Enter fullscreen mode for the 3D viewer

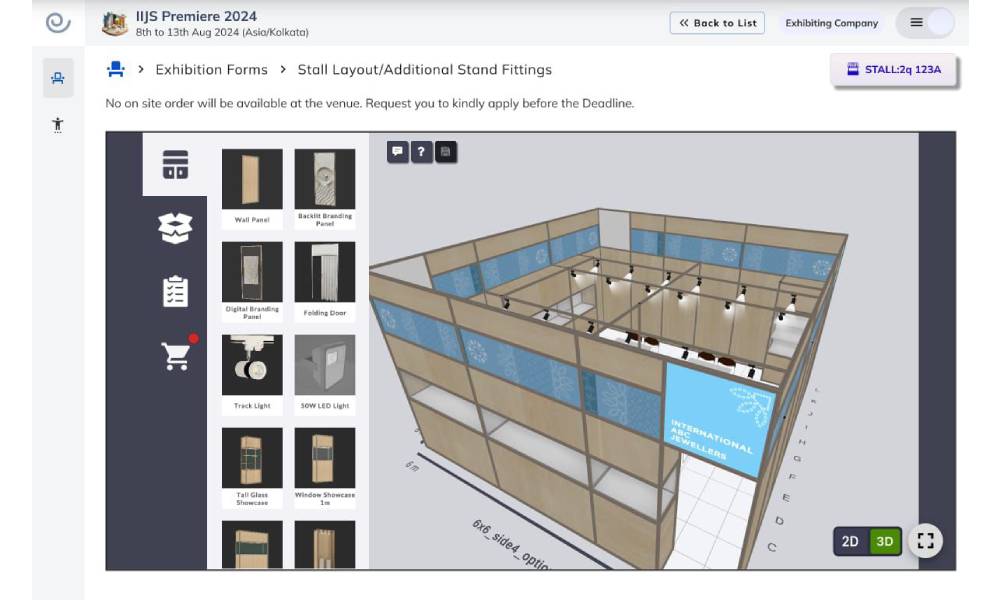point(925,541)
